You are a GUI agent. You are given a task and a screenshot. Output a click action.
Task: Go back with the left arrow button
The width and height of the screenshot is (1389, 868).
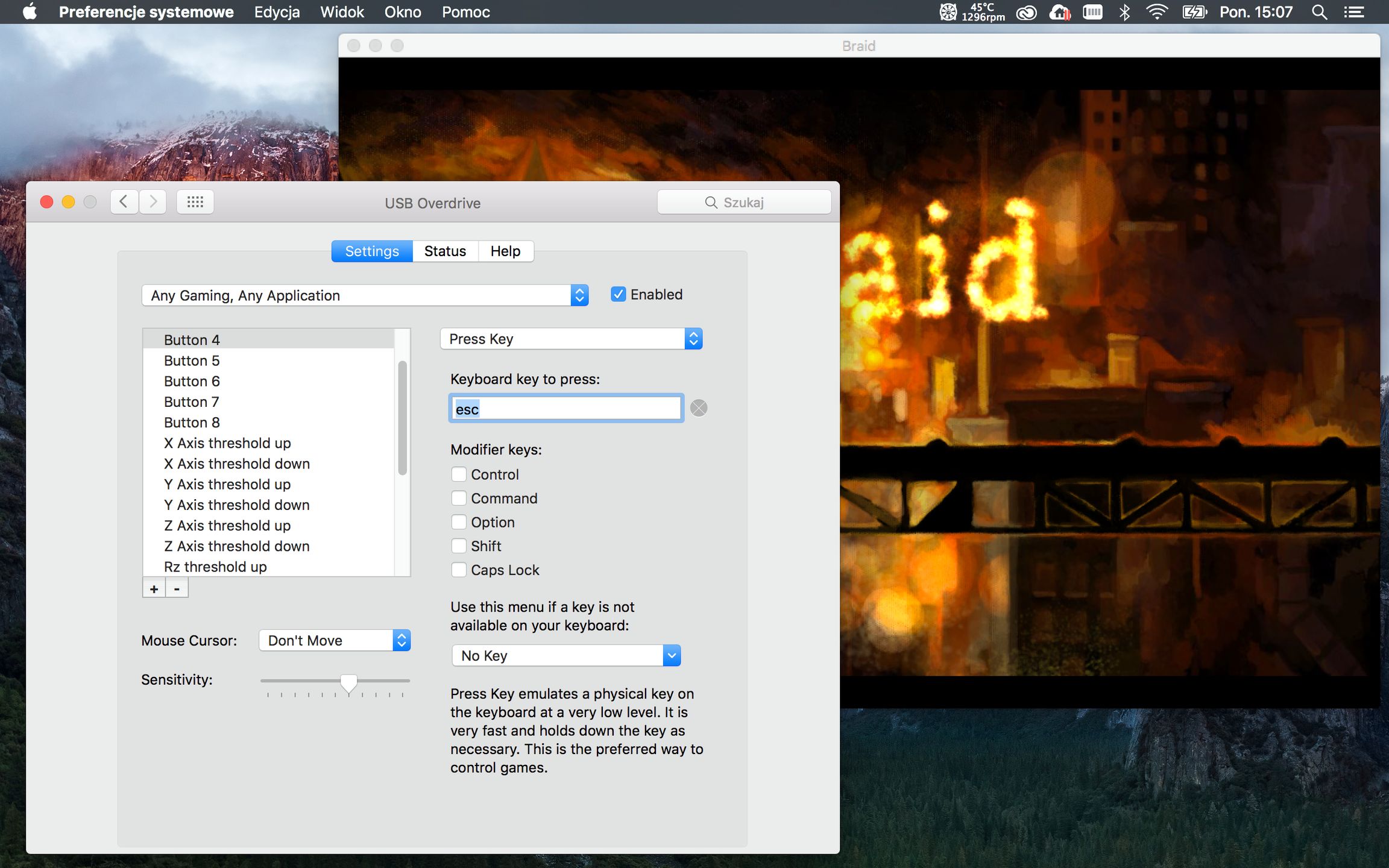point(124,202)
